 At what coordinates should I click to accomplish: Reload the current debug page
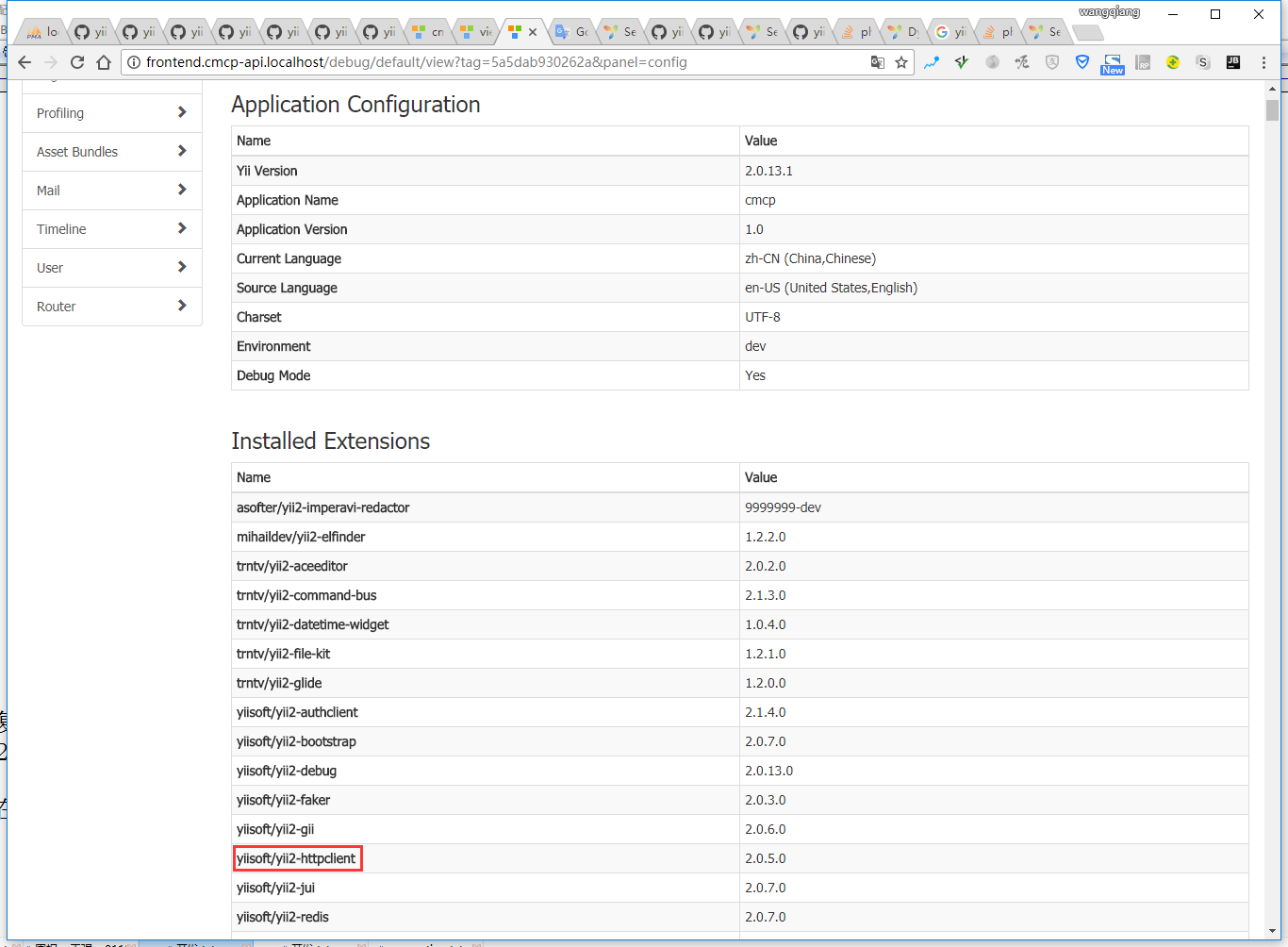(x=77, y=62)
